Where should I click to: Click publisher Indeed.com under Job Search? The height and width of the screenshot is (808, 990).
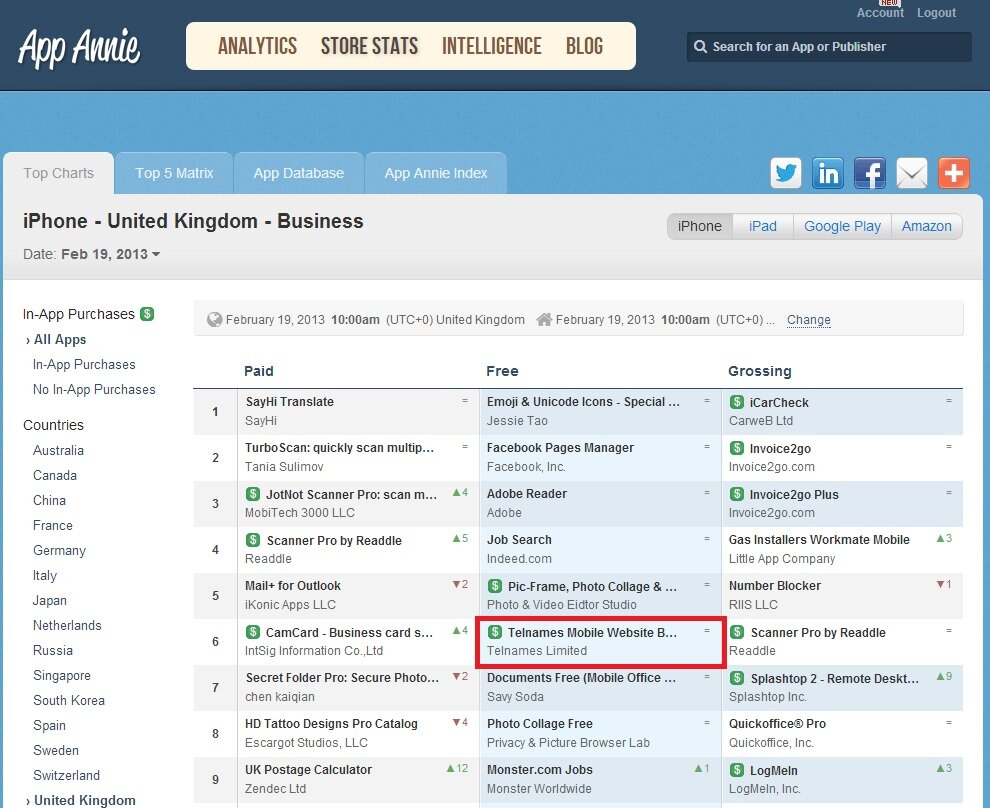(x=519, y=559)
